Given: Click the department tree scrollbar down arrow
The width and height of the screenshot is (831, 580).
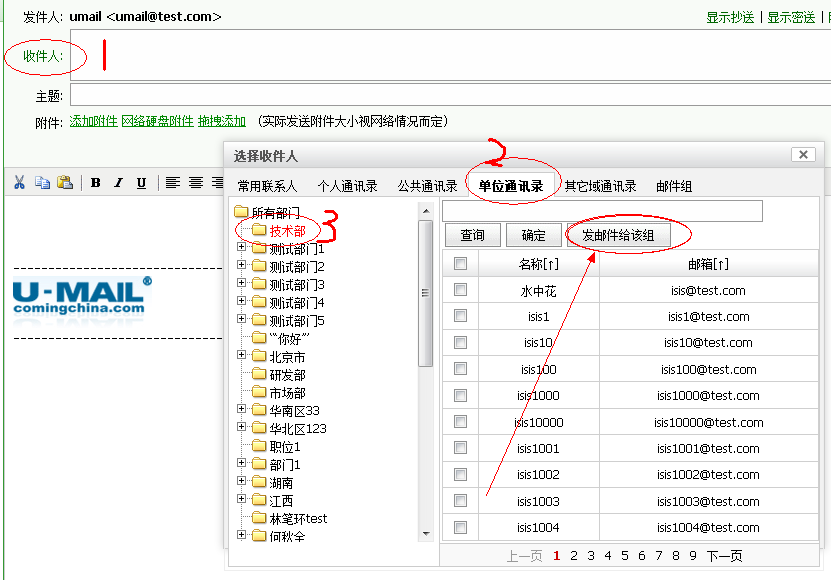Looking at the screenshot, I should point(425,534).
